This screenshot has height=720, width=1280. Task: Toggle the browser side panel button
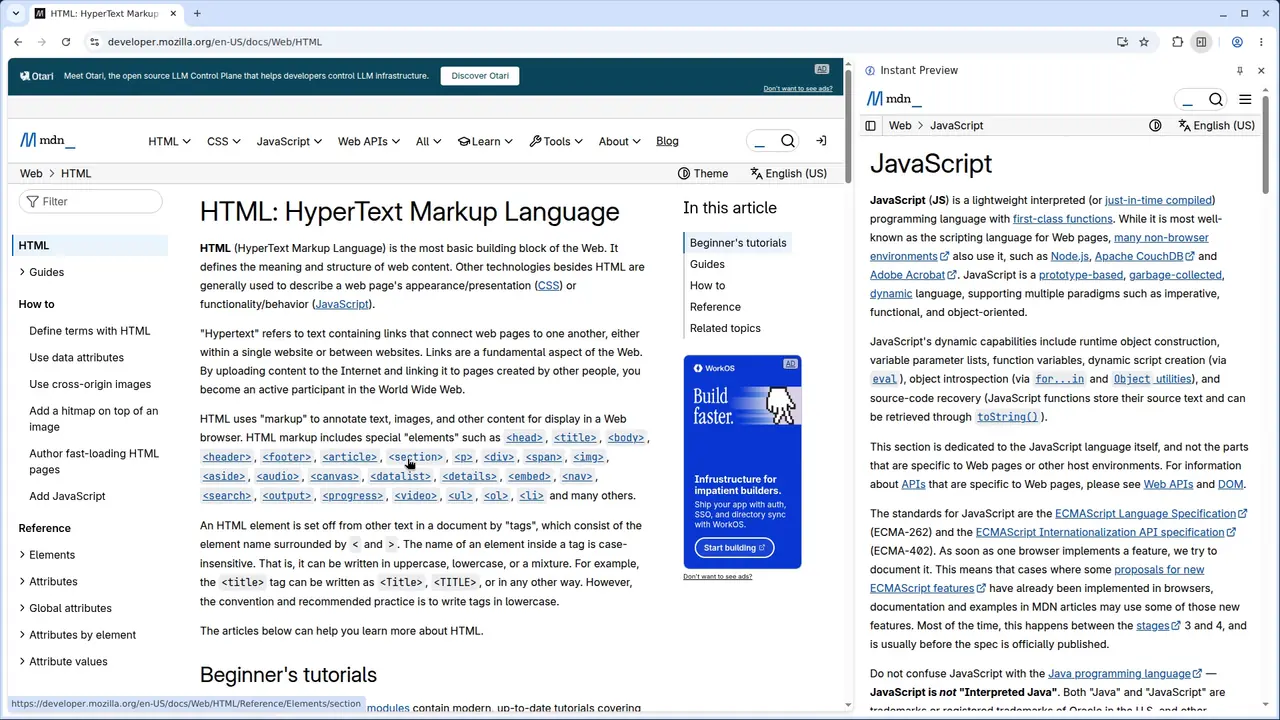tap(1201, 42)
